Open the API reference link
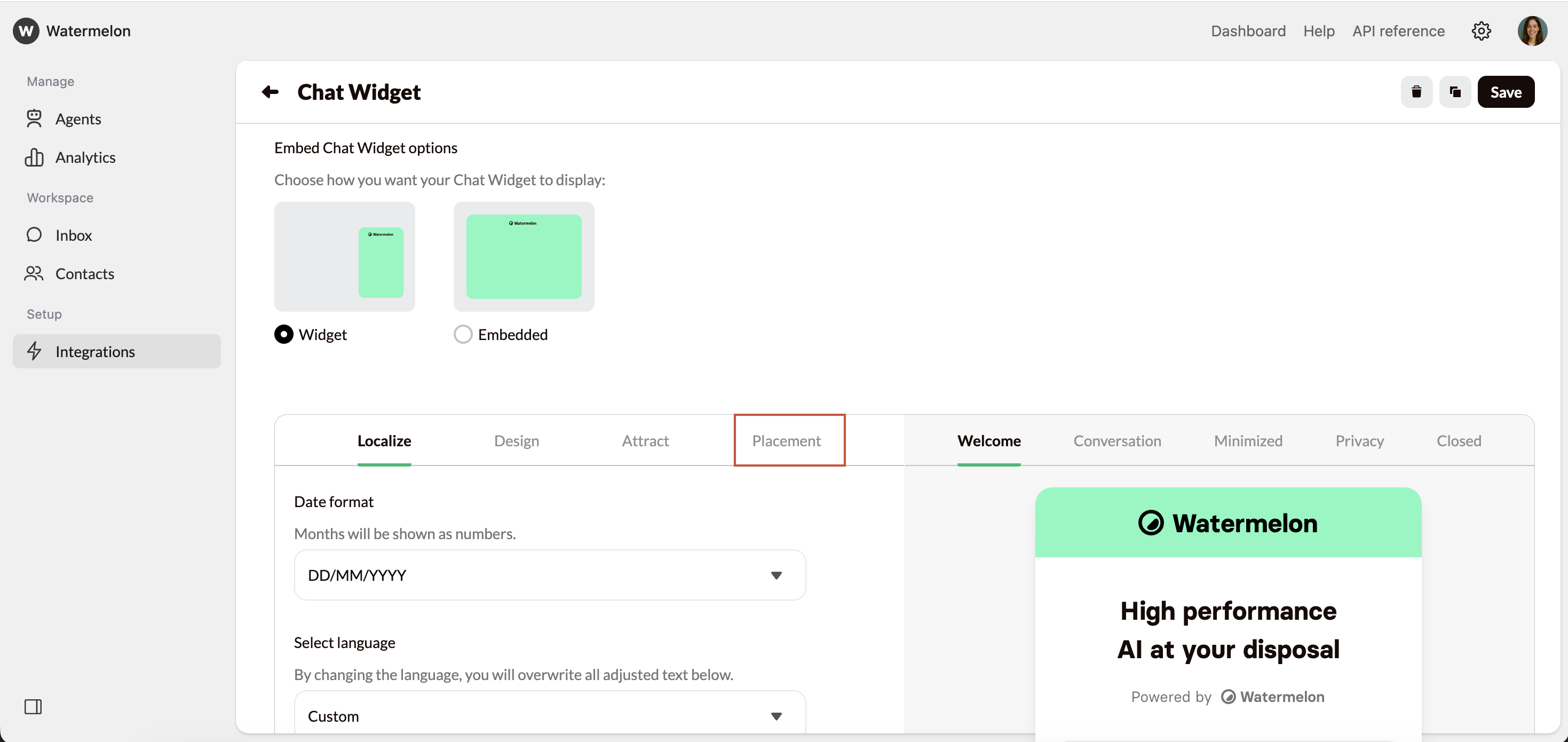 pyautogui.click(x=1398, y=31)
